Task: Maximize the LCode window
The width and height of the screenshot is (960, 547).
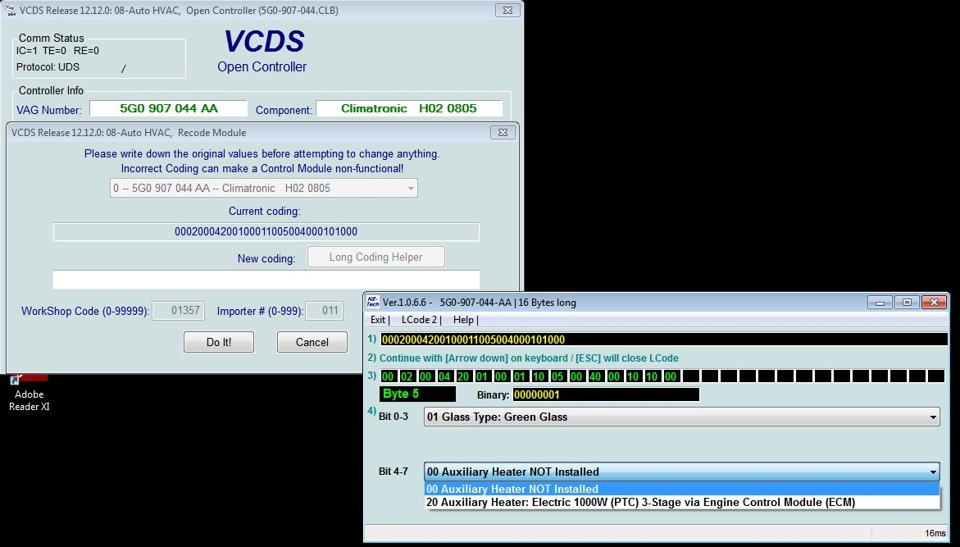Action: 907,302
